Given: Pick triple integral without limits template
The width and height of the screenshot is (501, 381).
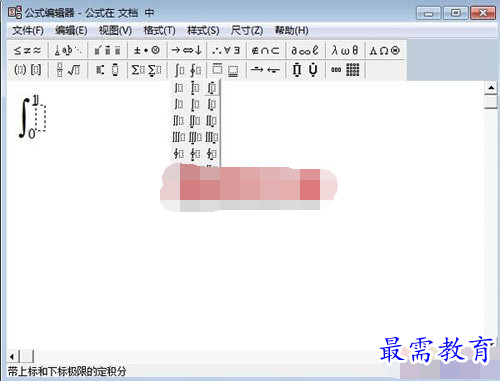Looking at the screenshot, I should (x=179, y=137).
